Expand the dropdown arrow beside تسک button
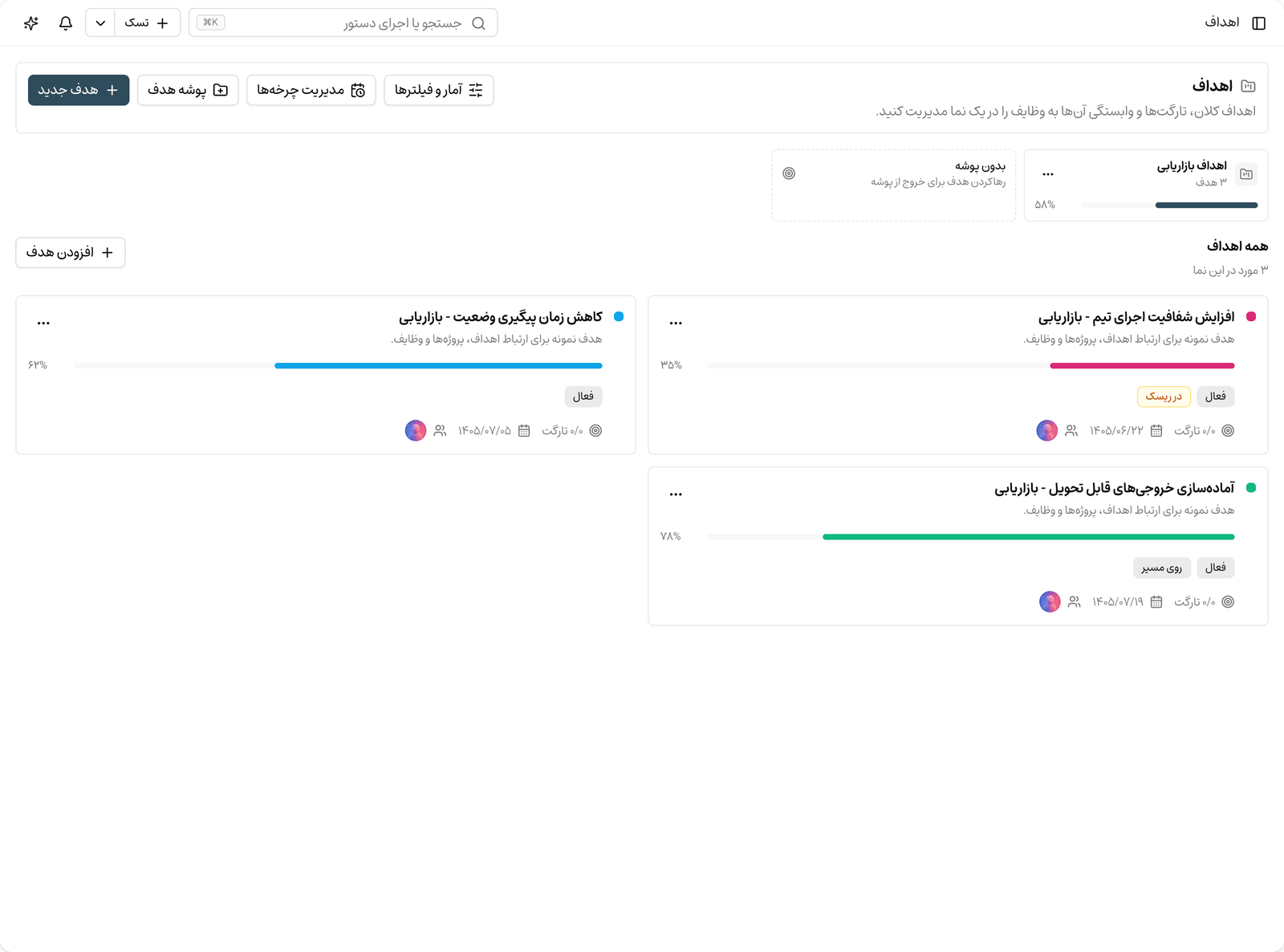1284x952 pixels. 100,23
